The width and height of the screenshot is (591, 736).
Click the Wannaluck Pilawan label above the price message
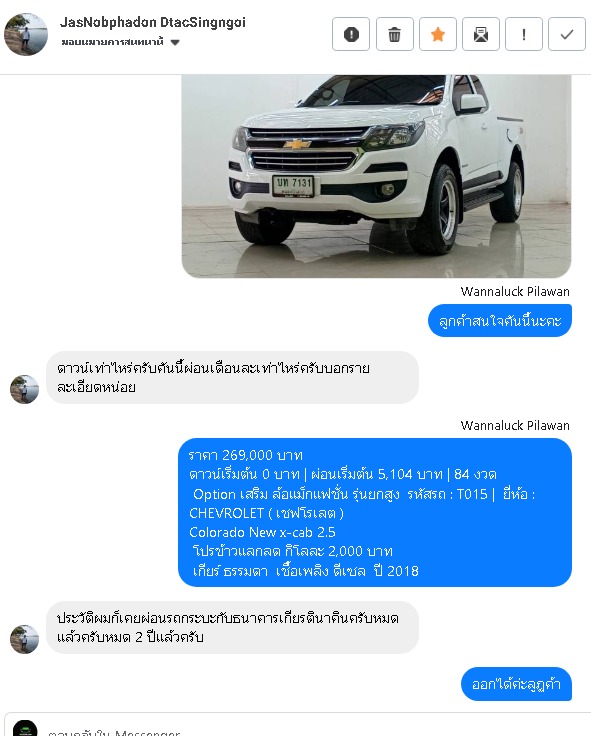[x=515, y=425]
